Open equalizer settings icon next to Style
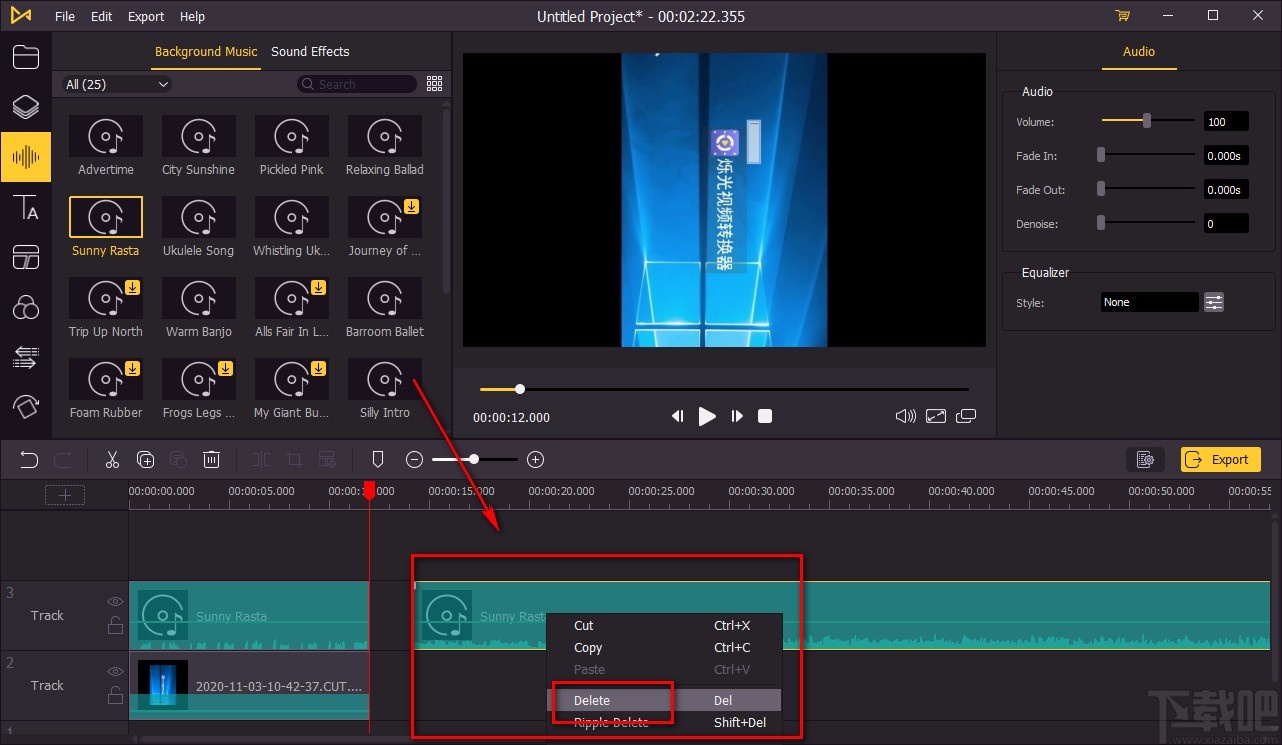 (x=1213, y=302)
